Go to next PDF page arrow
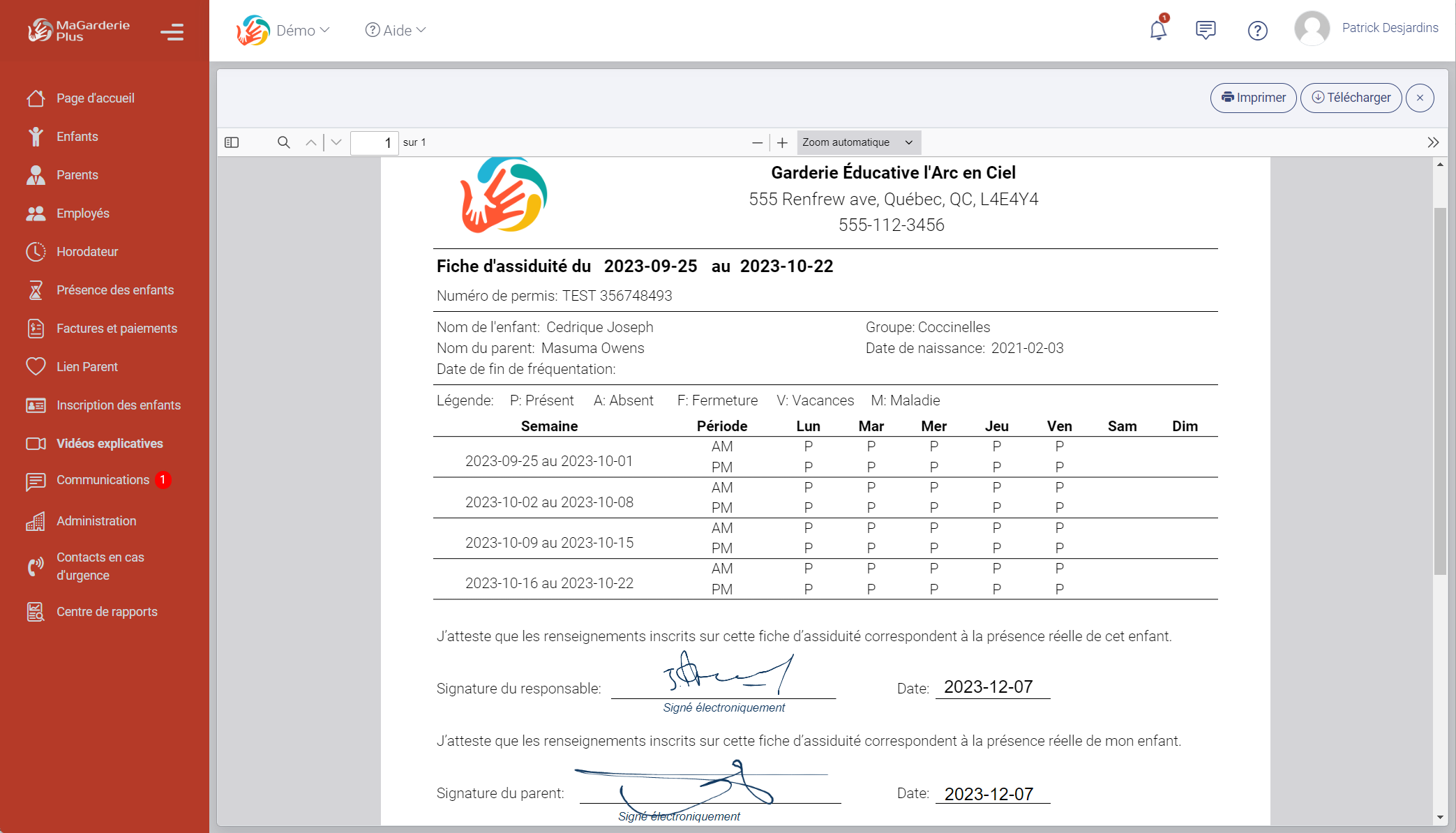Image resolution: width=1456 pixels, height=833 pixels. coord(336,142)
